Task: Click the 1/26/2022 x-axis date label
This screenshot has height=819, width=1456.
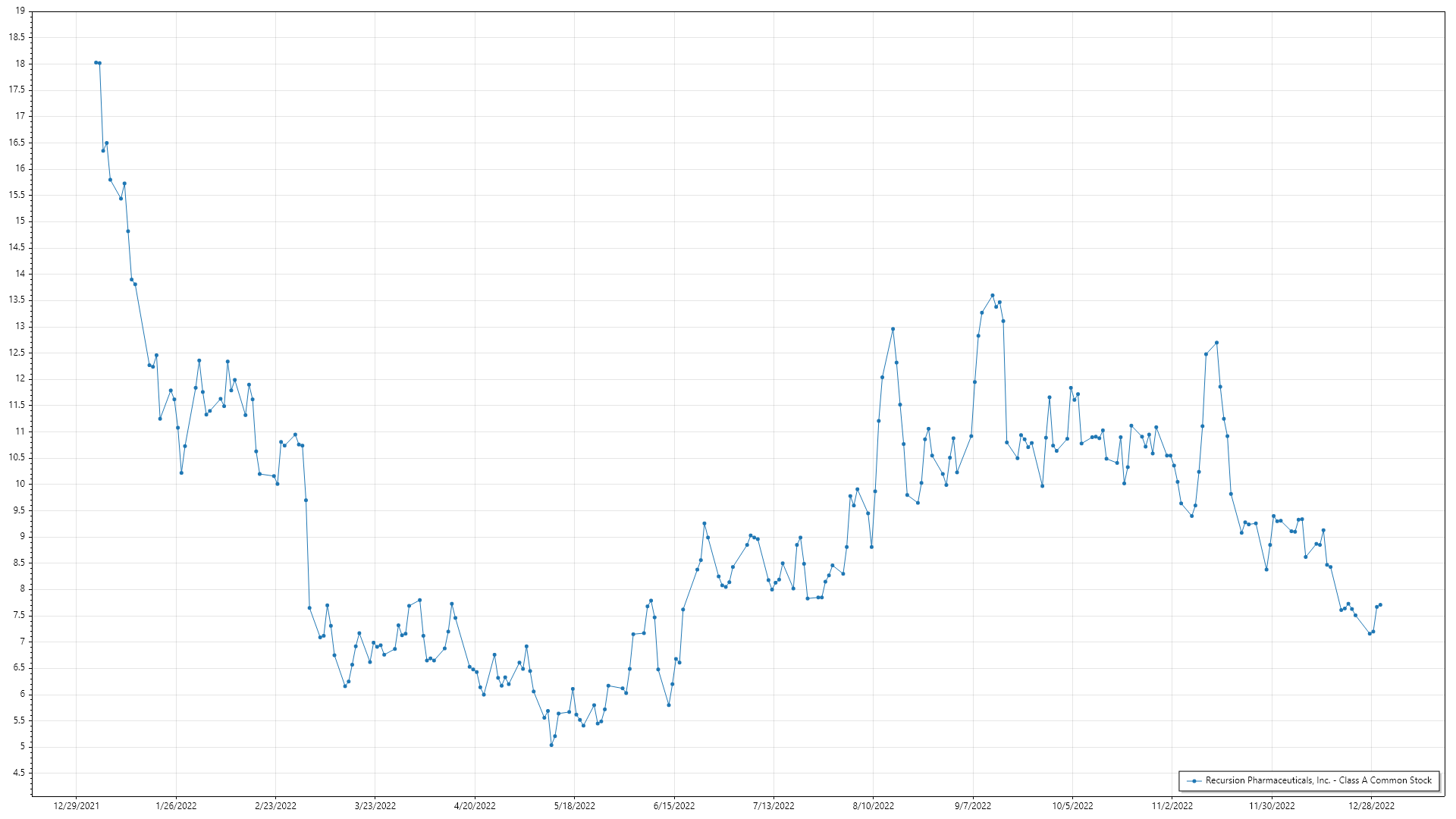Action: 176,806
